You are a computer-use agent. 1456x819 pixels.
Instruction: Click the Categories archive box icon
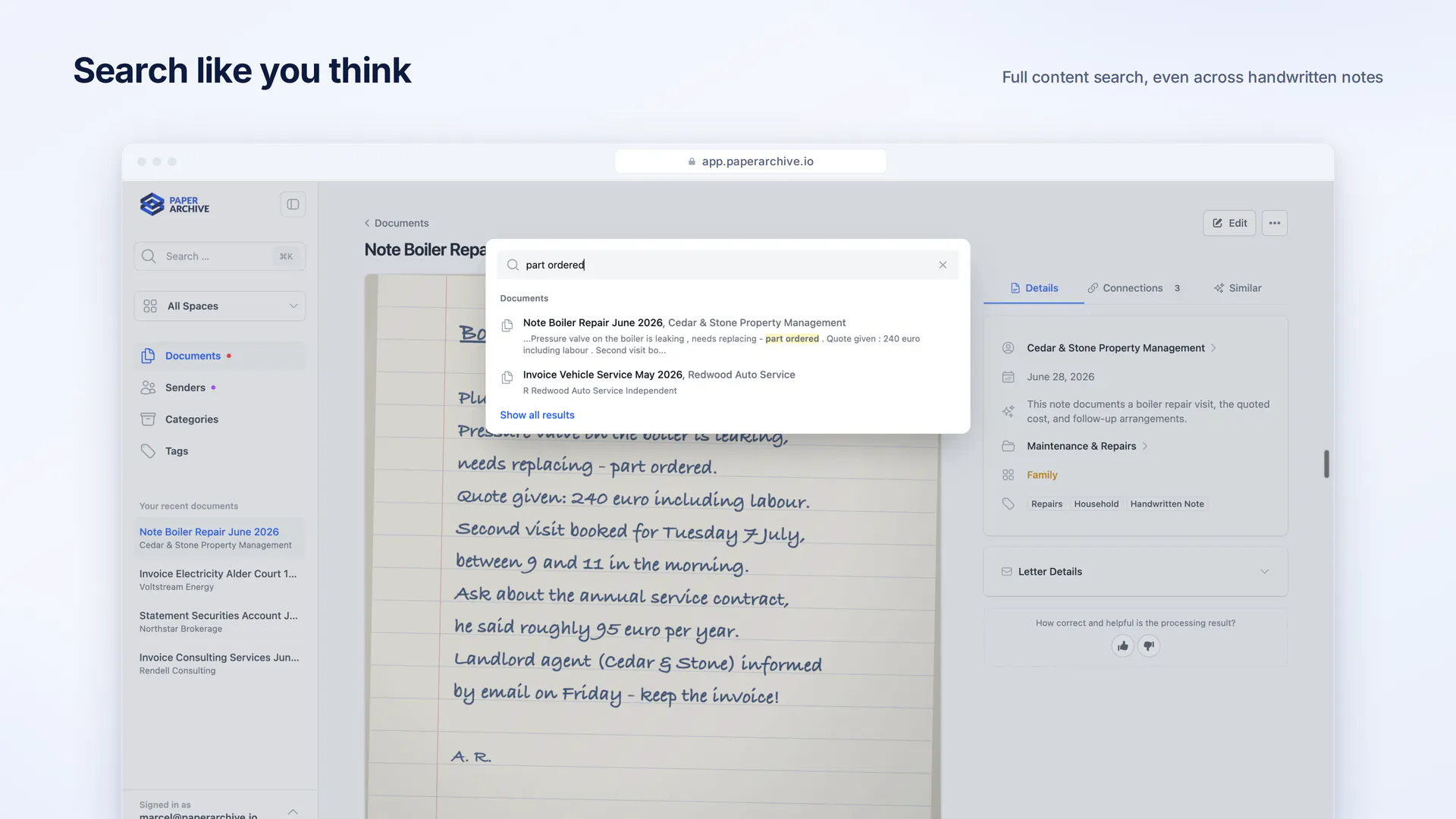coord(148,419)
